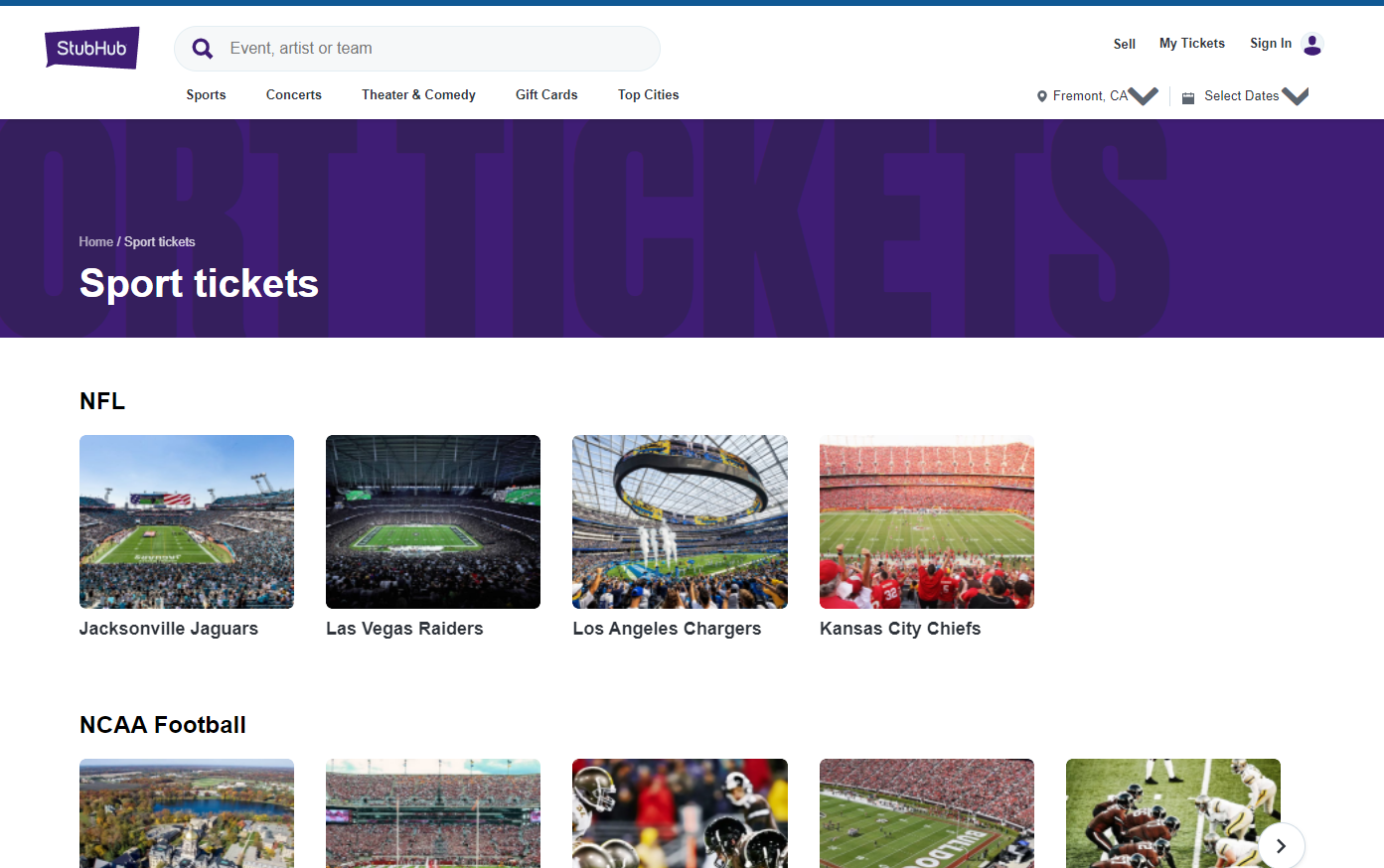Click the Los Angeles Chargers team name

667,629
